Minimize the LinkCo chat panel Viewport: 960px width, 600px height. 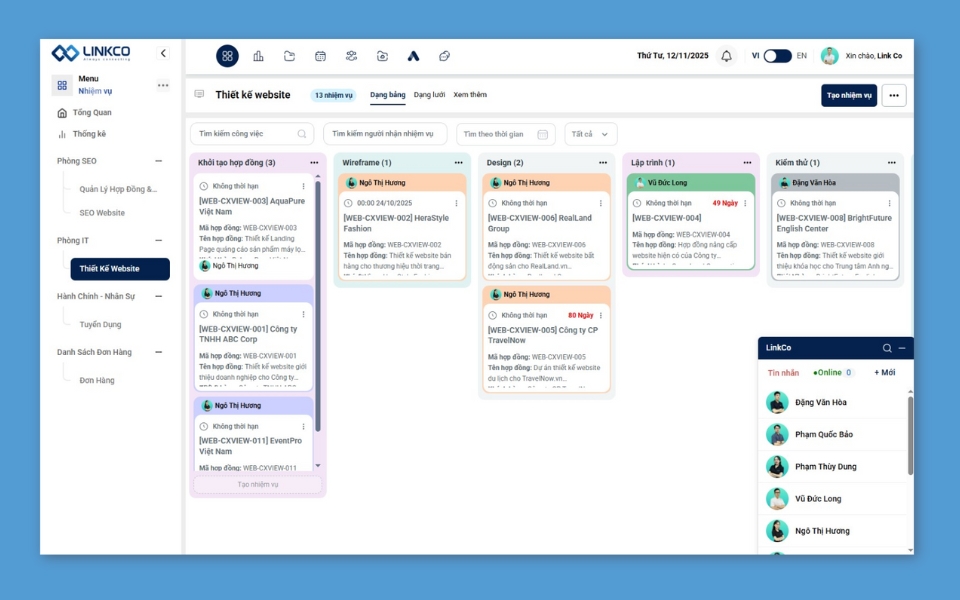(902, 348)
